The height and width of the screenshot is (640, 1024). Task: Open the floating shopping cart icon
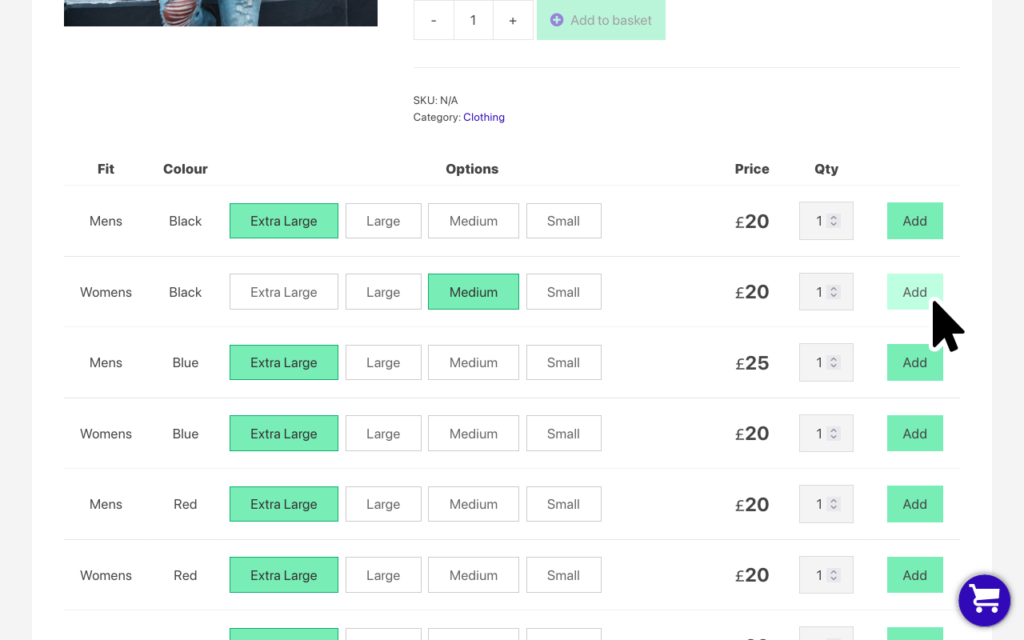click(984, 600)
